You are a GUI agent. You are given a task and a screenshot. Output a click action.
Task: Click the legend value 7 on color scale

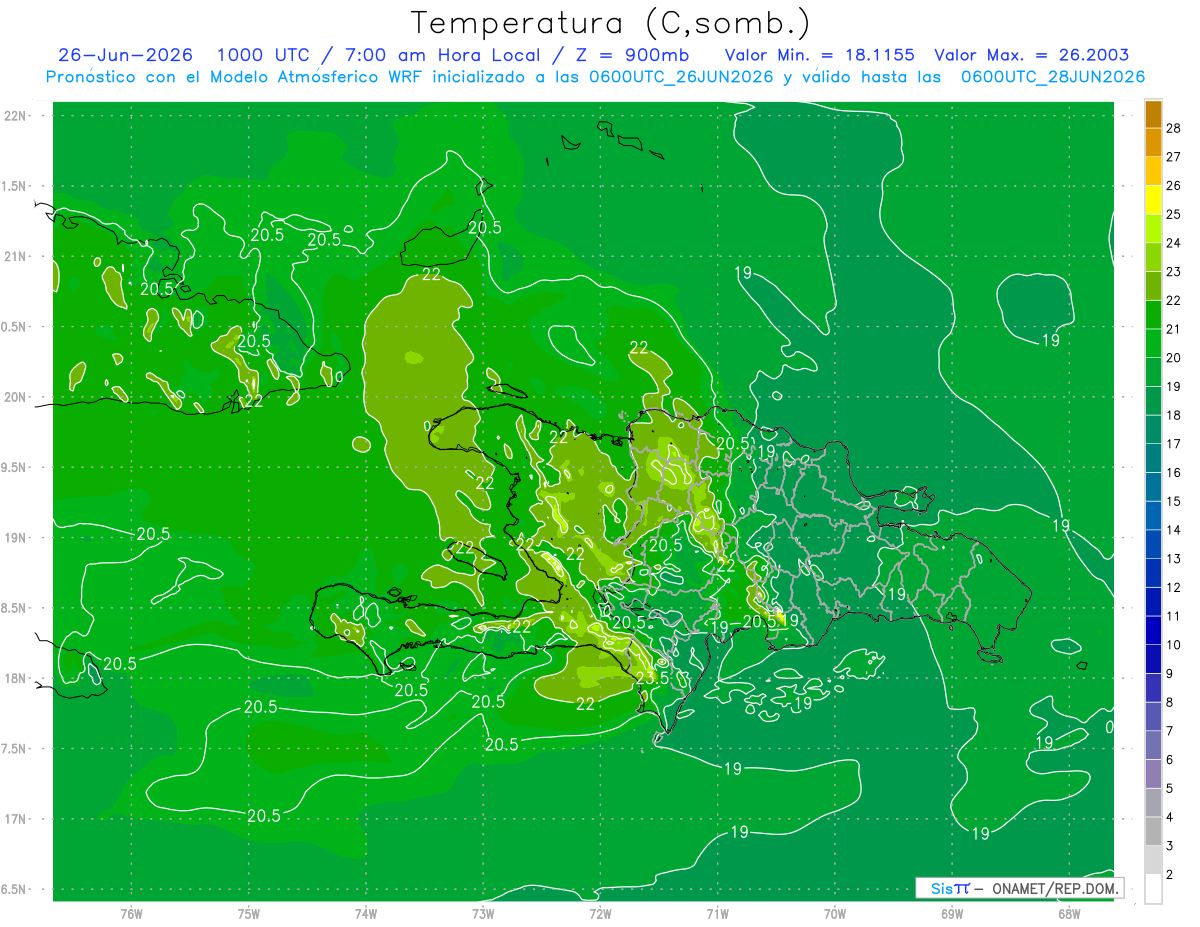(x=1171, y=732)
